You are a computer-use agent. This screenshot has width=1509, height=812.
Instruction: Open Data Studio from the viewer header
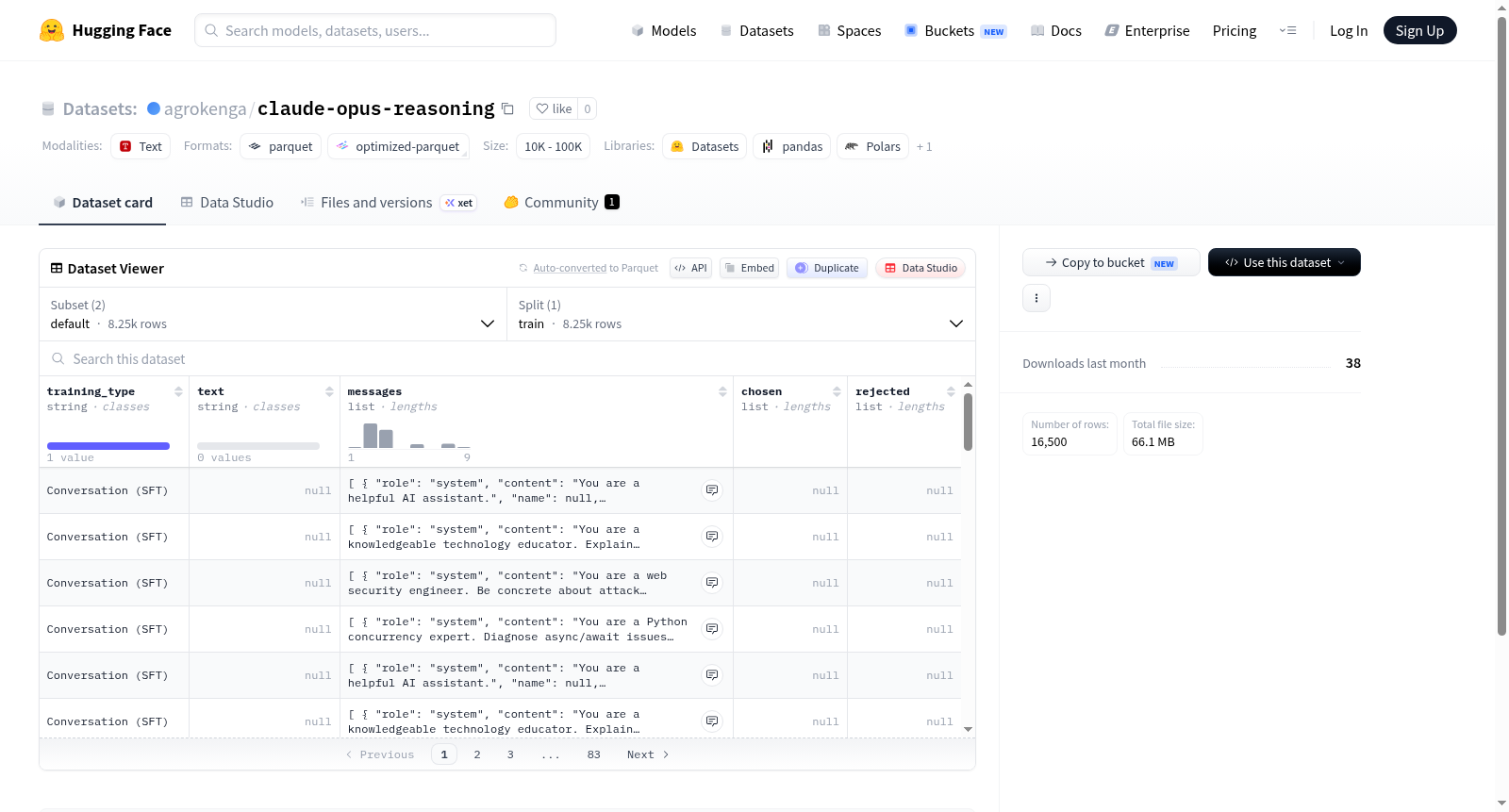point(920,268)
